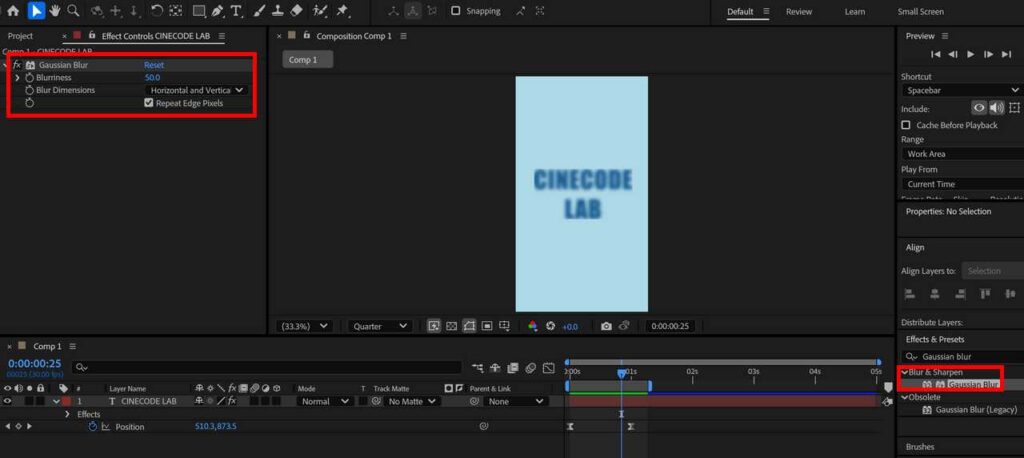Toggle transparency grid in composition viewer

click(451, 326)
